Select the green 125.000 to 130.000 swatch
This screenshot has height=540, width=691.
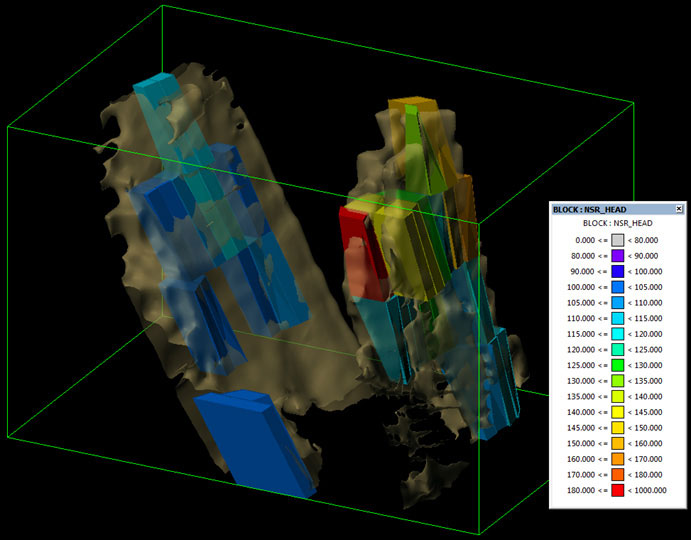[x=618, y=365]
